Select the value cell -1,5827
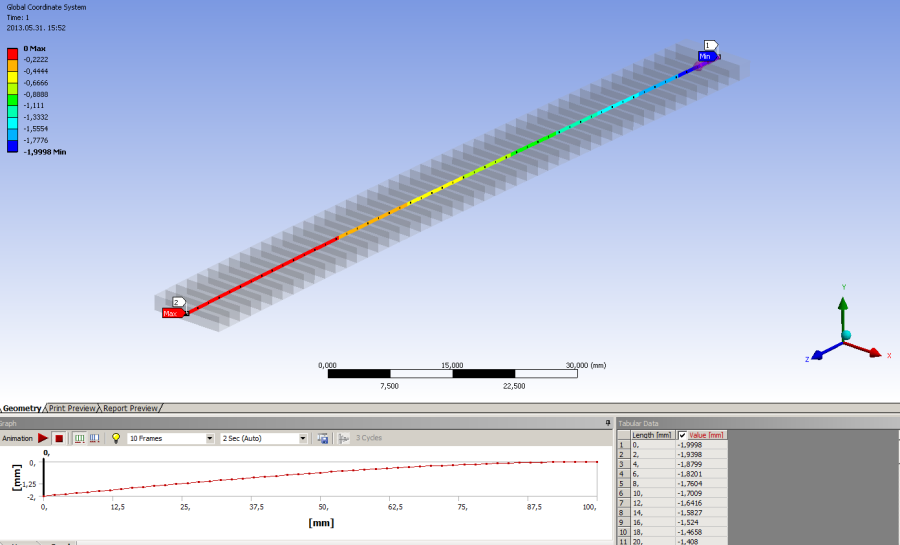 701,513
